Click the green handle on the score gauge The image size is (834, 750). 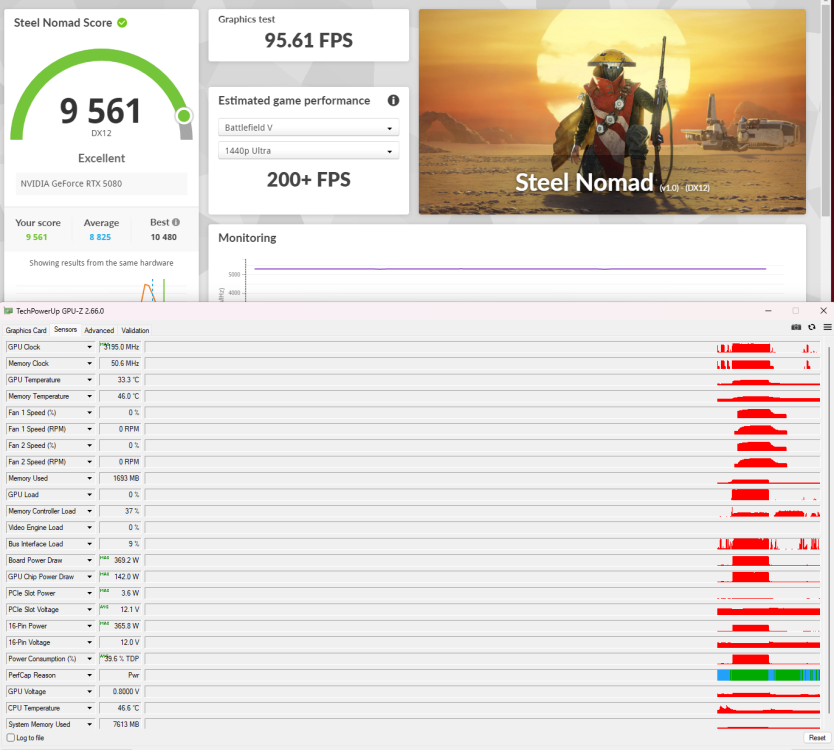(184, 115)
